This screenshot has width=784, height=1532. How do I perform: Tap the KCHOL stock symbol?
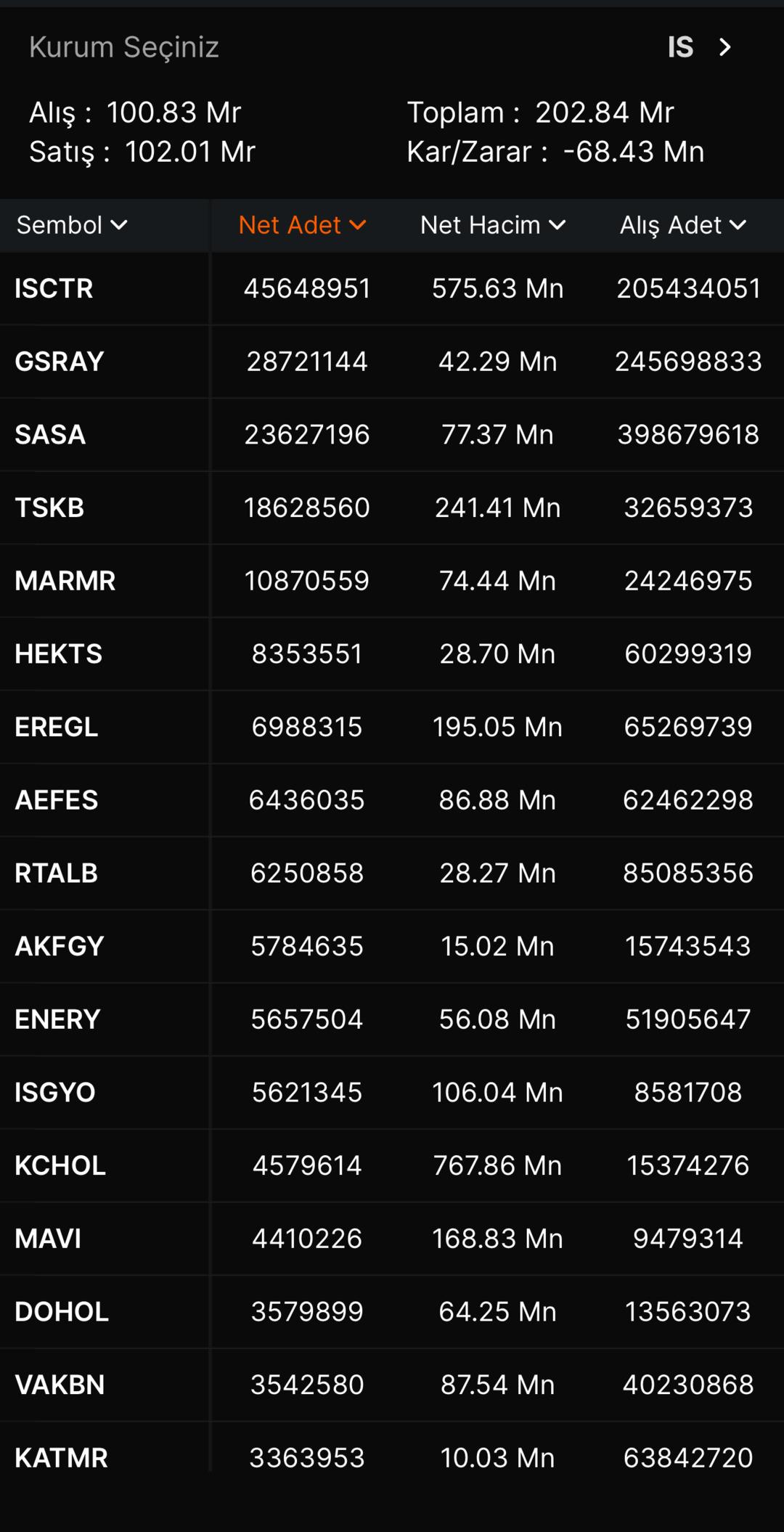(60, 1165)
